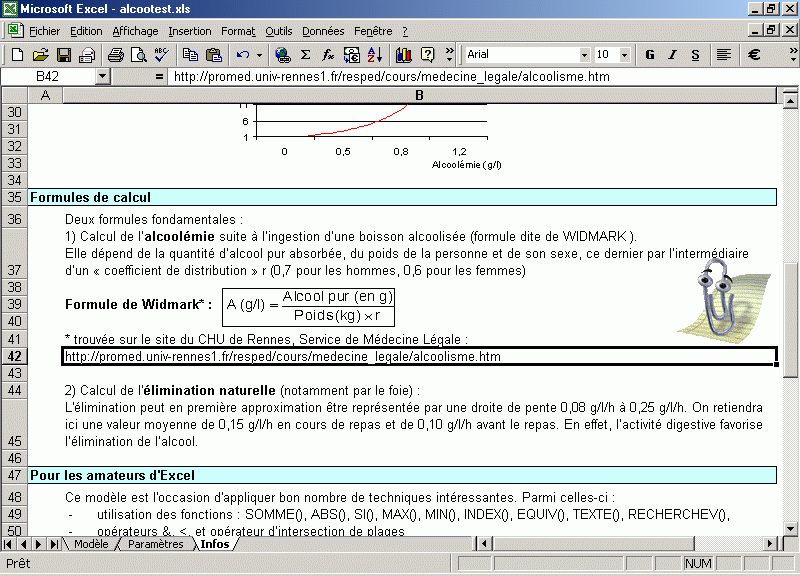Click the Undo arrow icon
The height and width of the screenshot is (576, 800).
click(243, 55)
